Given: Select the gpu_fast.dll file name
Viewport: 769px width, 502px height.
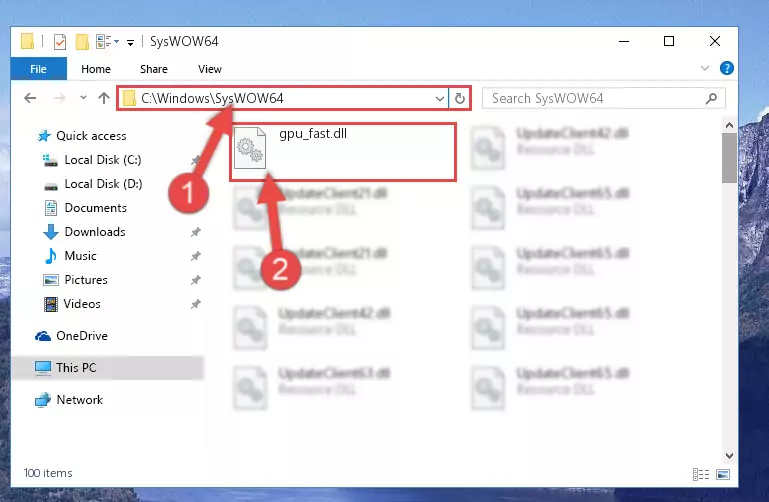Looking at the screenshot, I should pos(313,133).
